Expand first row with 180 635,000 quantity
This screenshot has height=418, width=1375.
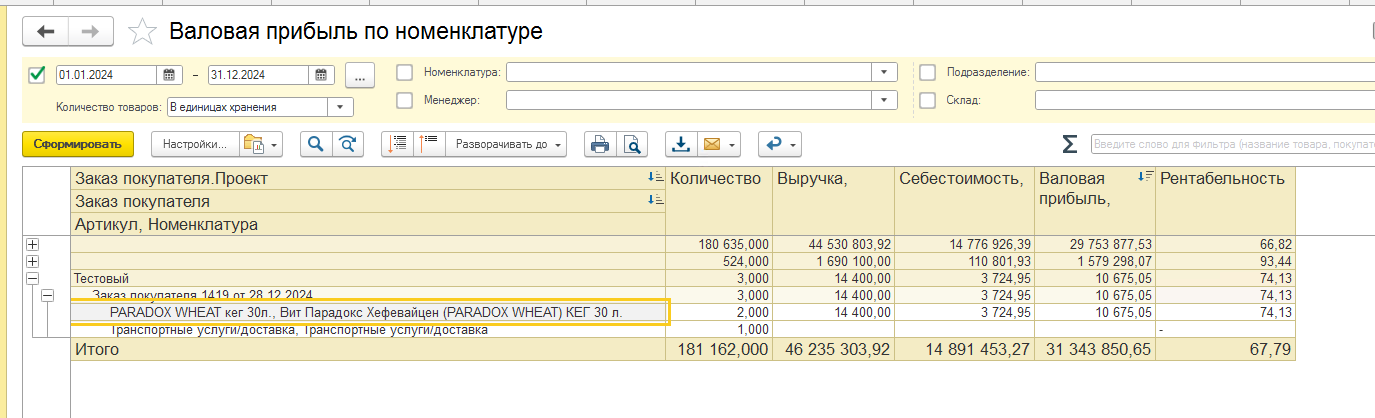click(x=32, y=245)
